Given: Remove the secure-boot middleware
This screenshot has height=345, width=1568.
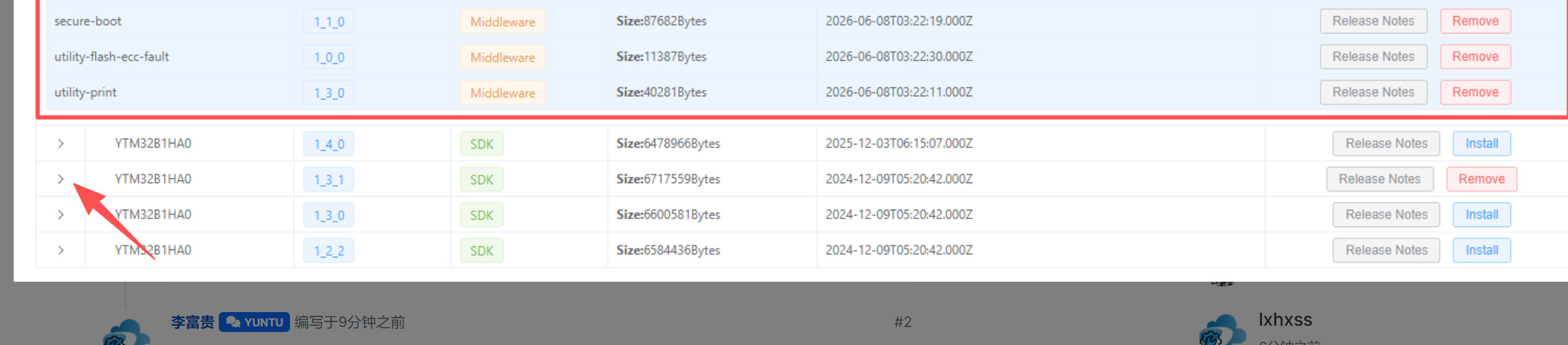Looking at the screenshot, I should point(1475,21).
